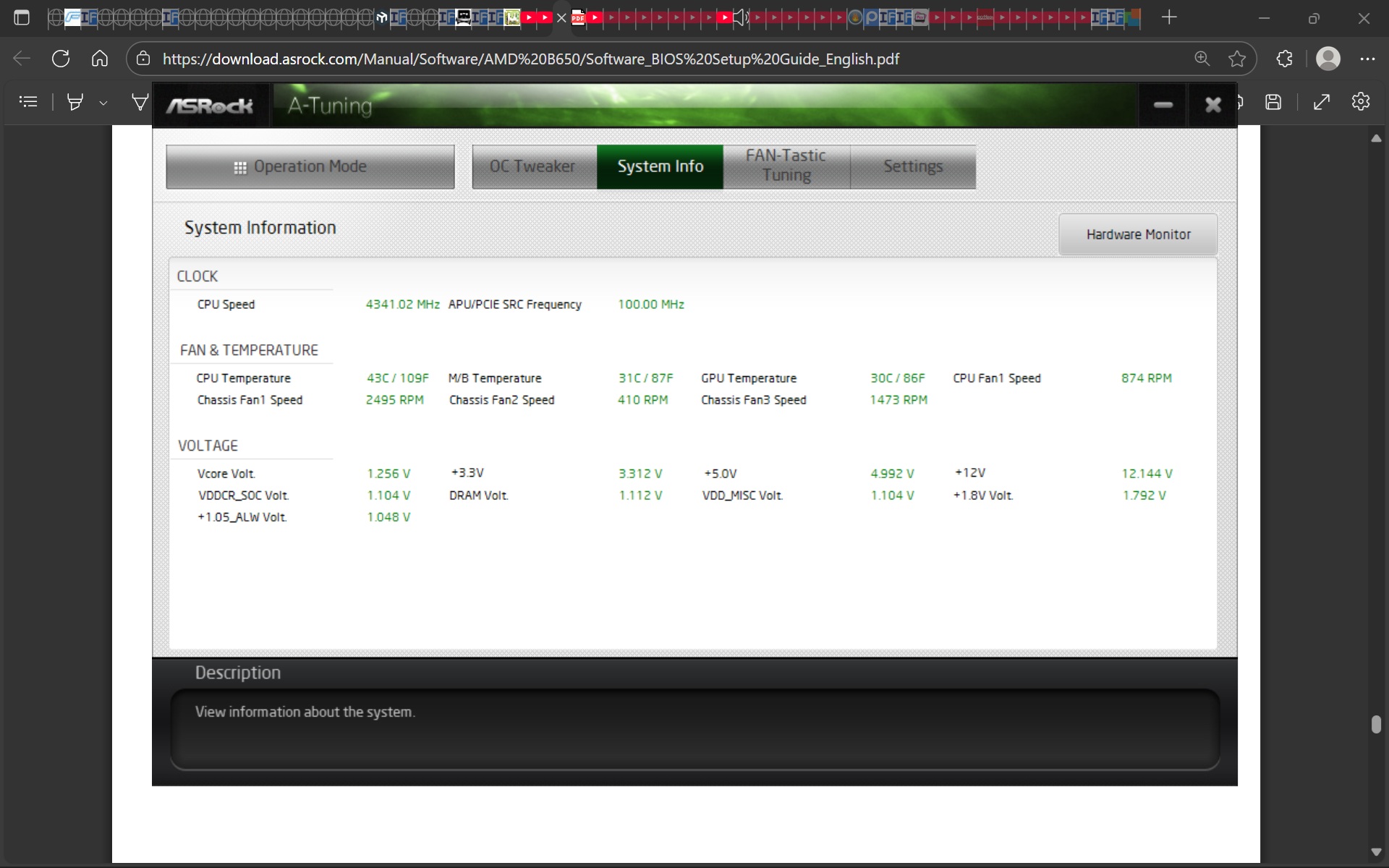Expand the highlight color dropdown arrow
1389x868 pixels.
point(103,103)
